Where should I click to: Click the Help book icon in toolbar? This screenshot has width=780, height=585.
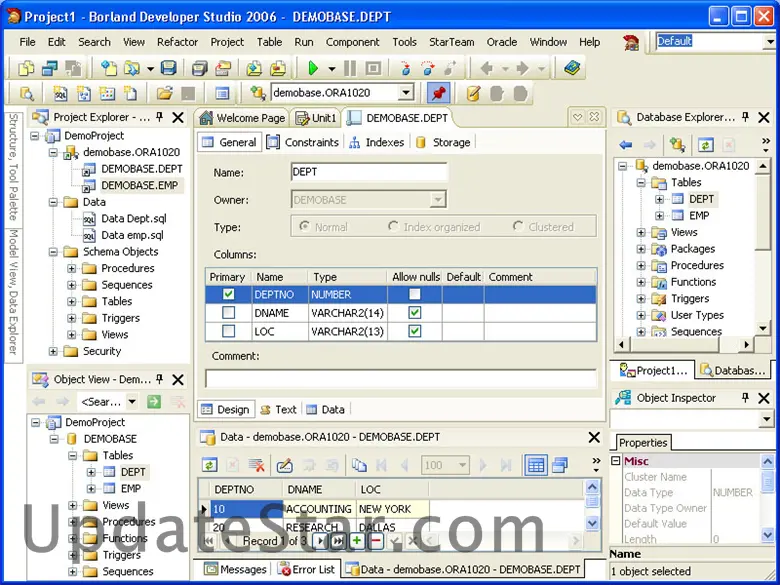(572, 68)
